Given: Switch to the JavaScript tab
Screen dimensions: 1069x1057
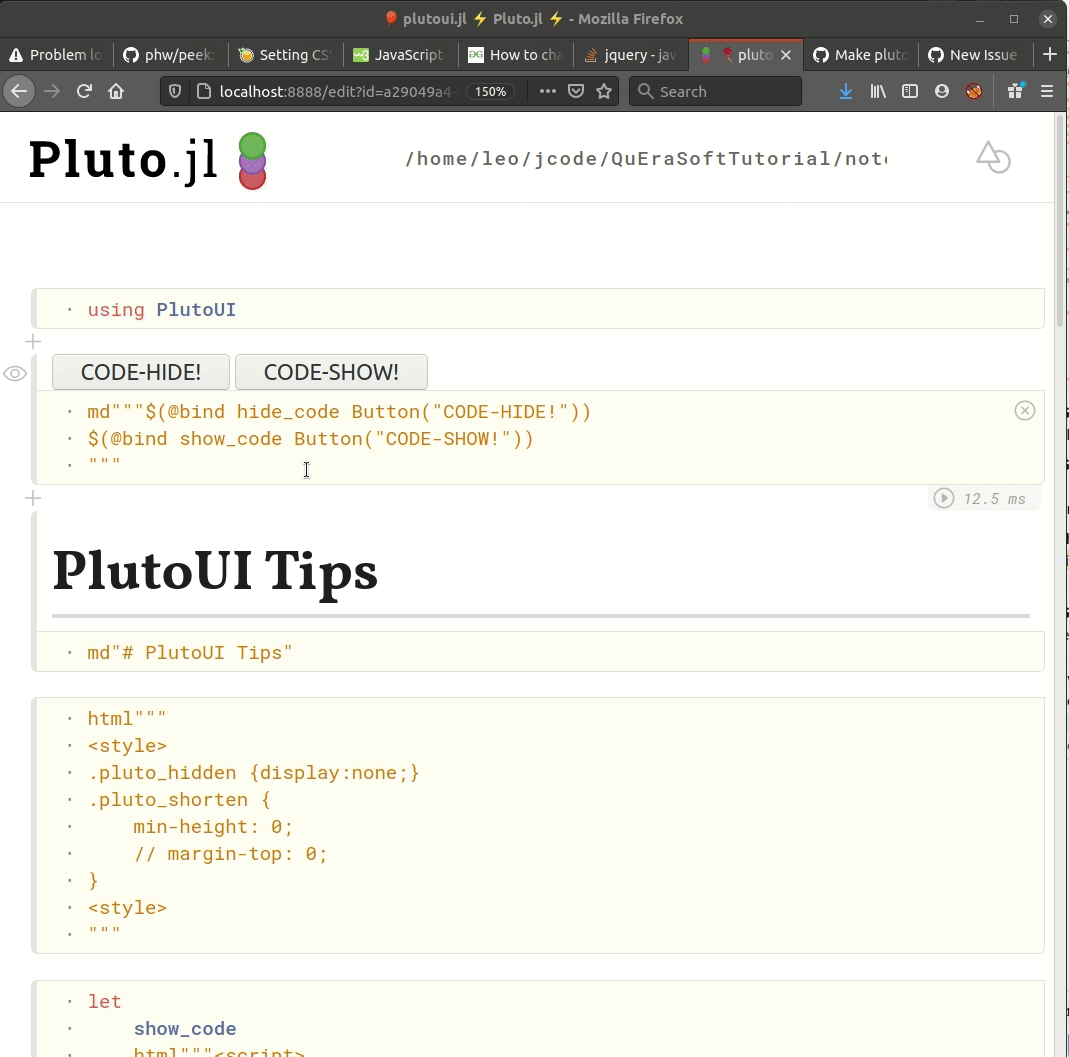Looking at the screenshot, I should tap(401, 55).
